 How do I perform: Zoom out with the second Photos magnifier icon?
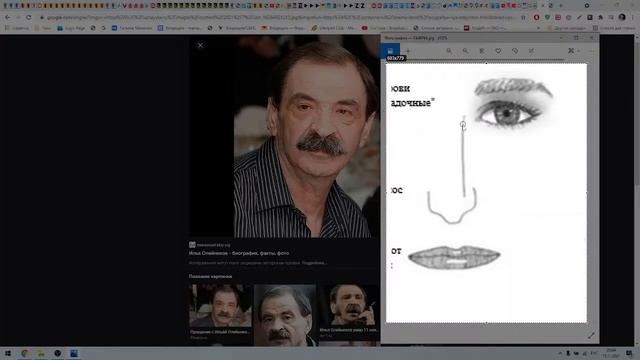coord(465,51)
